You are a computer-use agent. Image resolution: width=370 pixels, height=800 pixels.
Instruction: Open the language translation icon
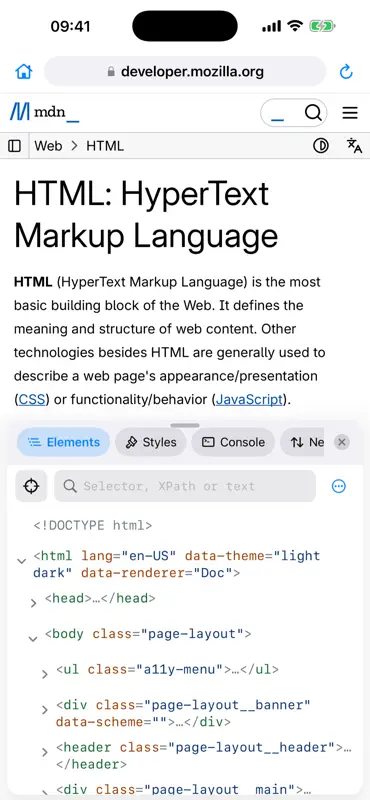tap(354, 146)
